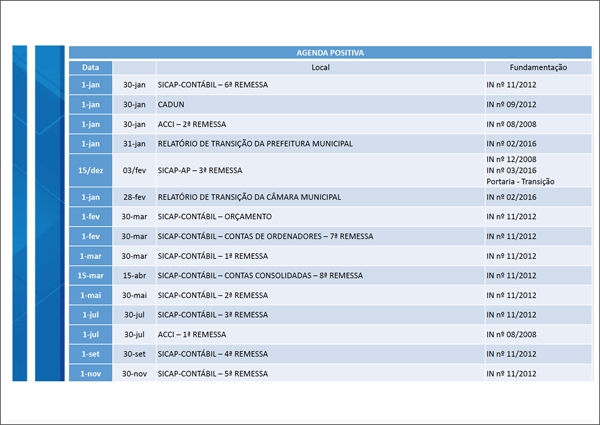Click the 'AGENDA POSITIVA' table title
Screen dimensions: 600x425
coord(330,53)
